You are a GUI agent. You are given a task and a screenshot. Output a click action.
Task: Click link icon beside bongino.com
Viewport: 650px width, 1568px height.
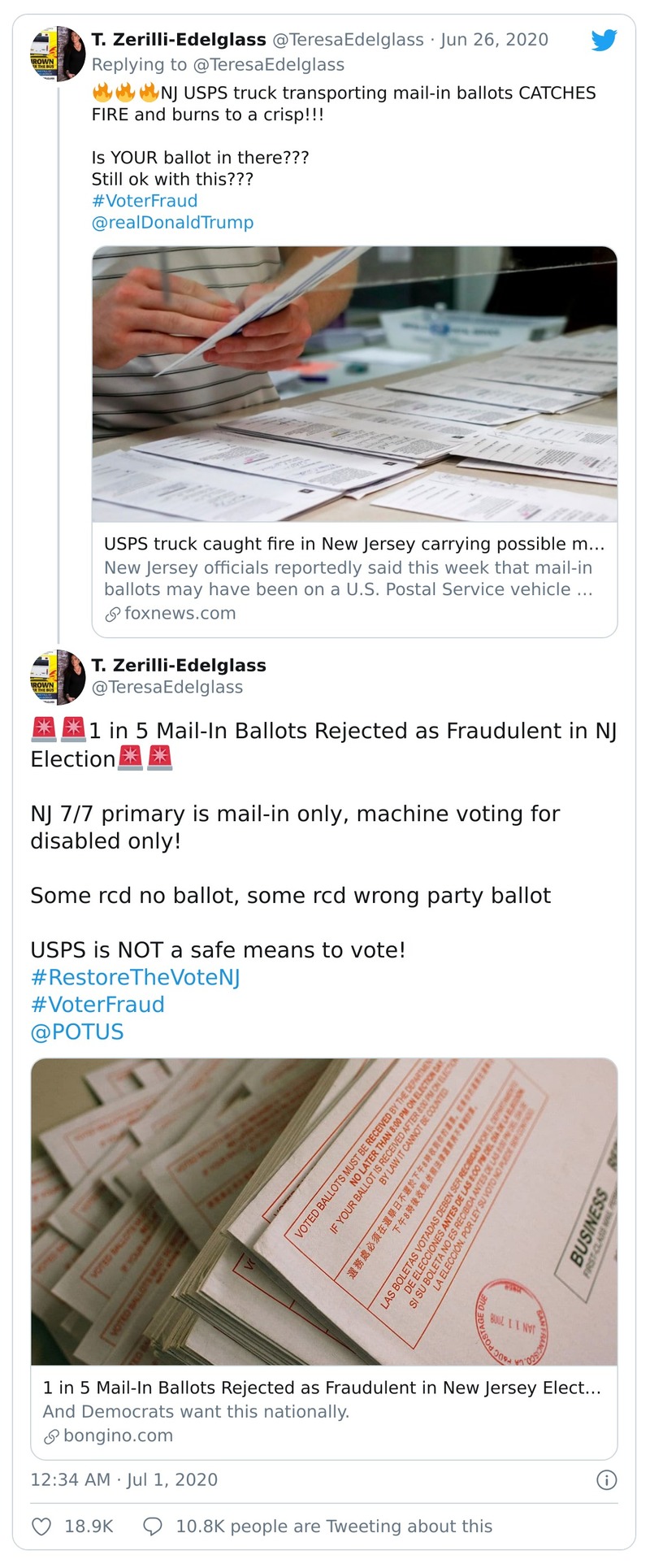(x=51, y=1436)
